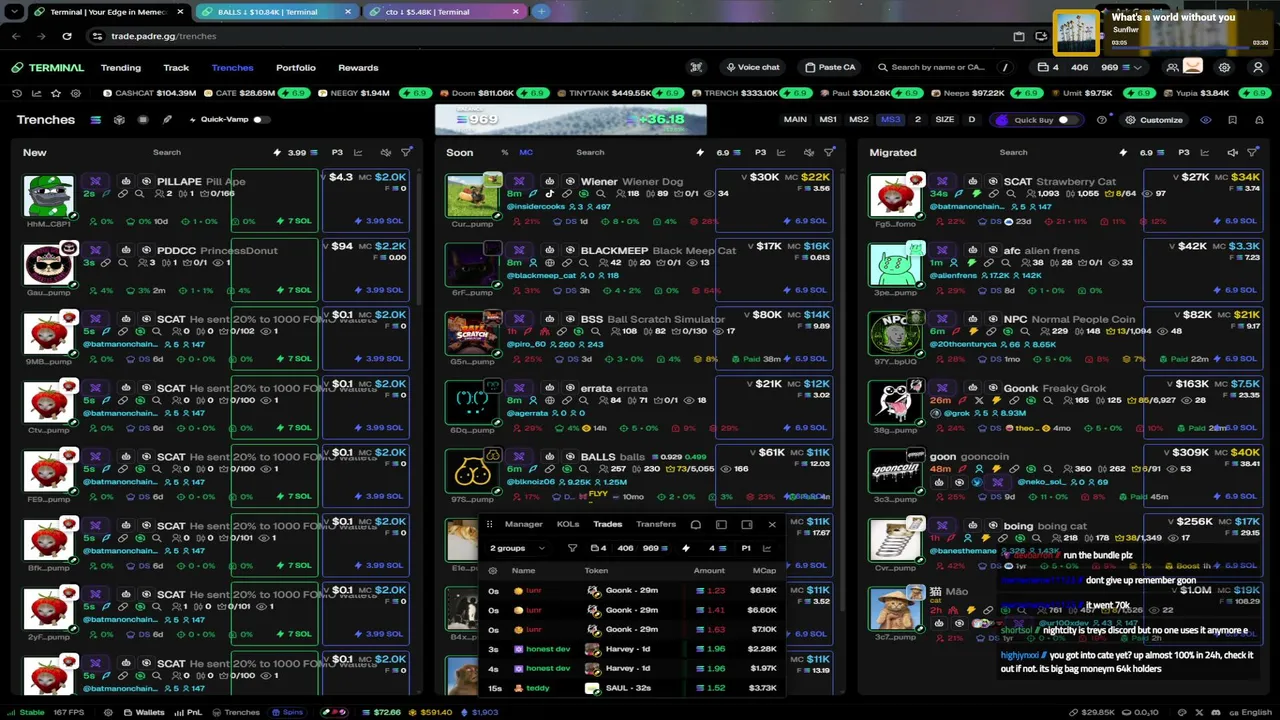1280x720 pixels.
Task: Select the cube view icon beside Trenches title
Action: tap(119, 120)
